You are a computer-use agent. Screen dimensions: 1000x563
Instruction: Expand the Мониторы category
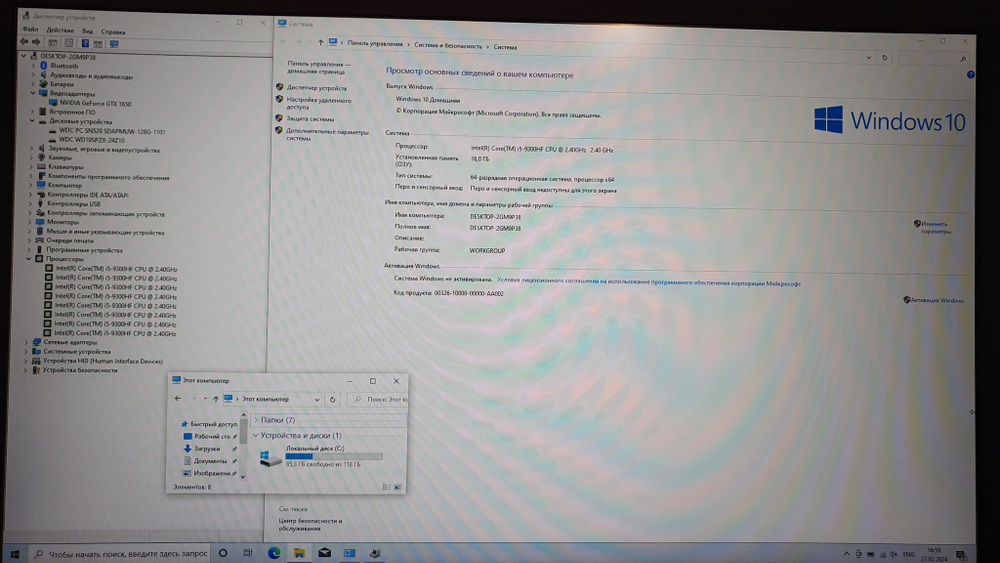tap(30, 222)
